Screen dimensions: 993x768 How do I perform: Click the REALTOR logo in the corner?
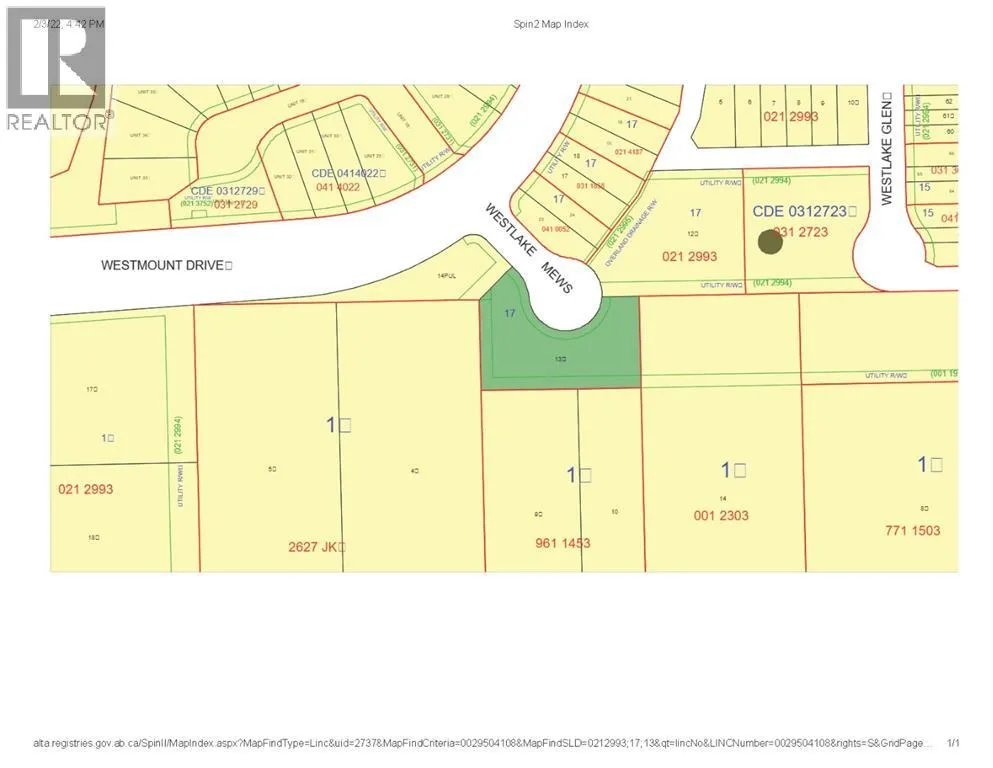(x=56, y=75)
